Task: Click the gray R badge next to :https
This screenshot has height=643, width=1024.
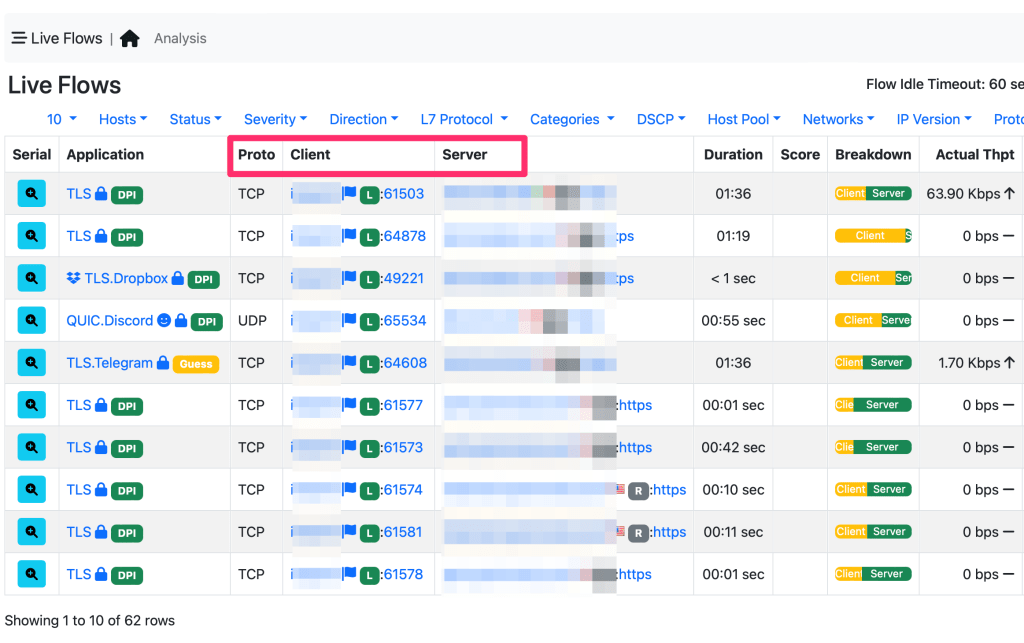Action: (x=638, y=490)
